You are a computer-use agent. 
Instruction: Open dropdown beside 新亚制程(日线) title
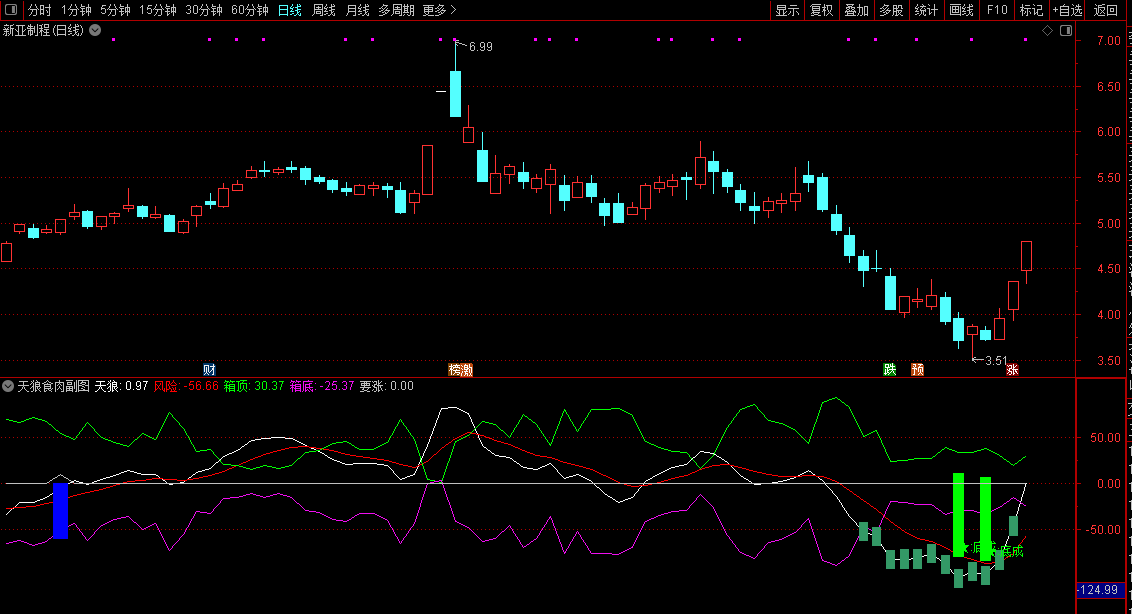95,30
